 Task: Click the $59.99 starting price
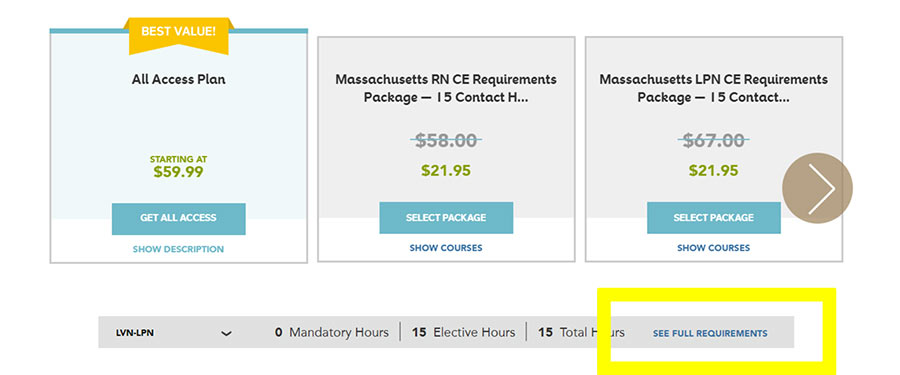coord(179,172)
